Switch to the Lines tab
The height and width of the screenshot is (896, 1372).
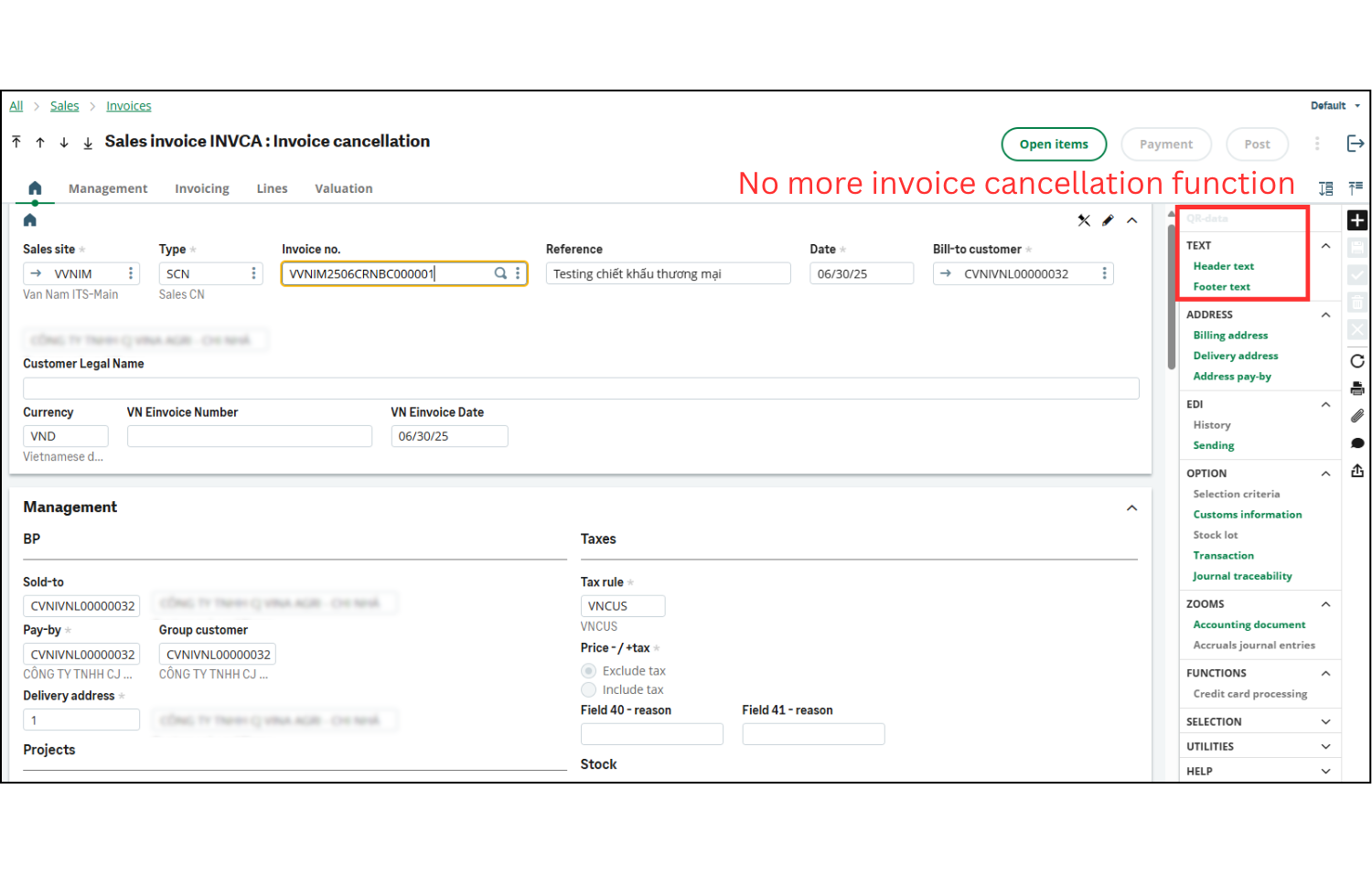click(x=272, y=188)
